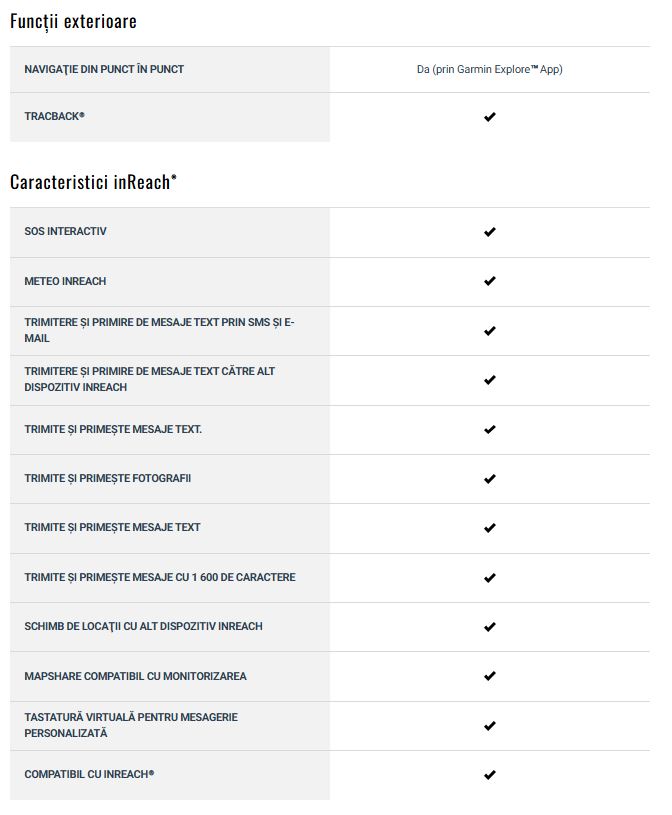The width and height of the screenshot is (672, 815).
Task: Click checkmark for Schimb de locații row
Action: pos(489,627)
